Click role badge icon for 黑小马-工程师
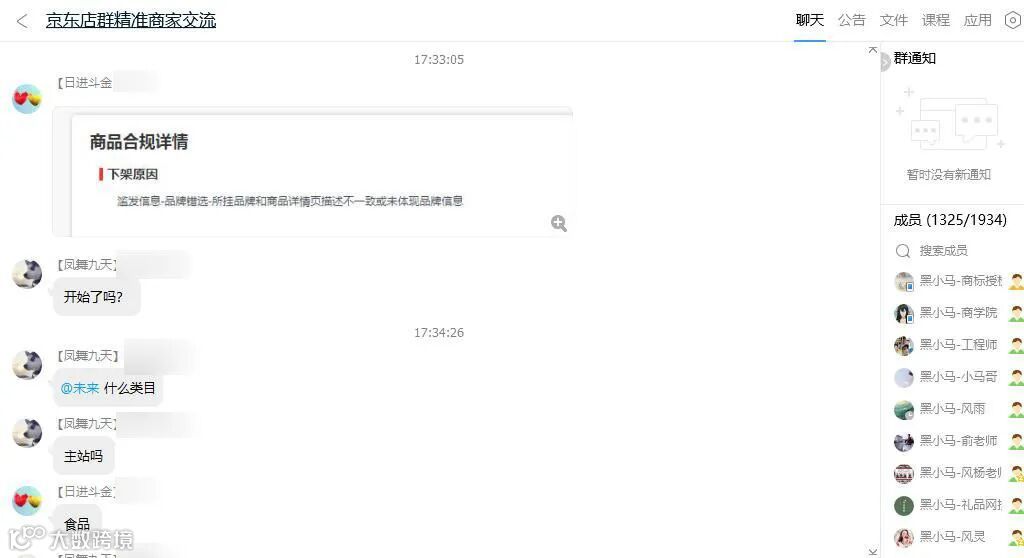This screenshot has height=558, width=1024. coord(1016,346)
